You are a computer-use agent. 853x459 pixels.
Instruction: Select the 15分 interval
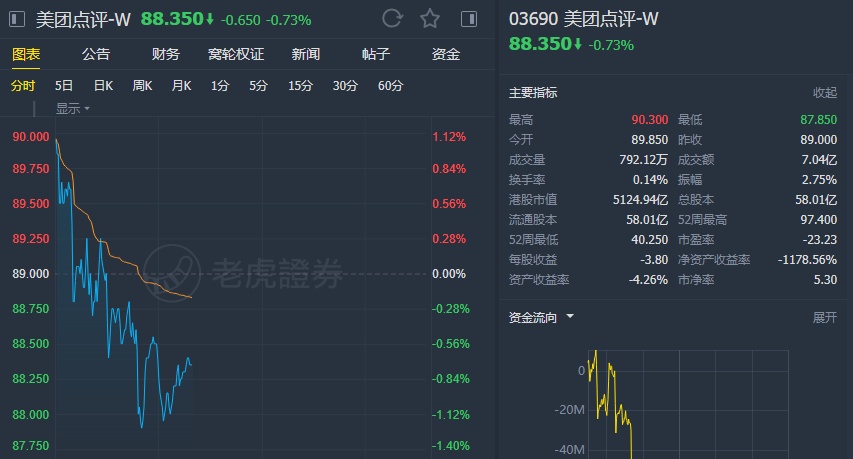(x=300, y=86)
